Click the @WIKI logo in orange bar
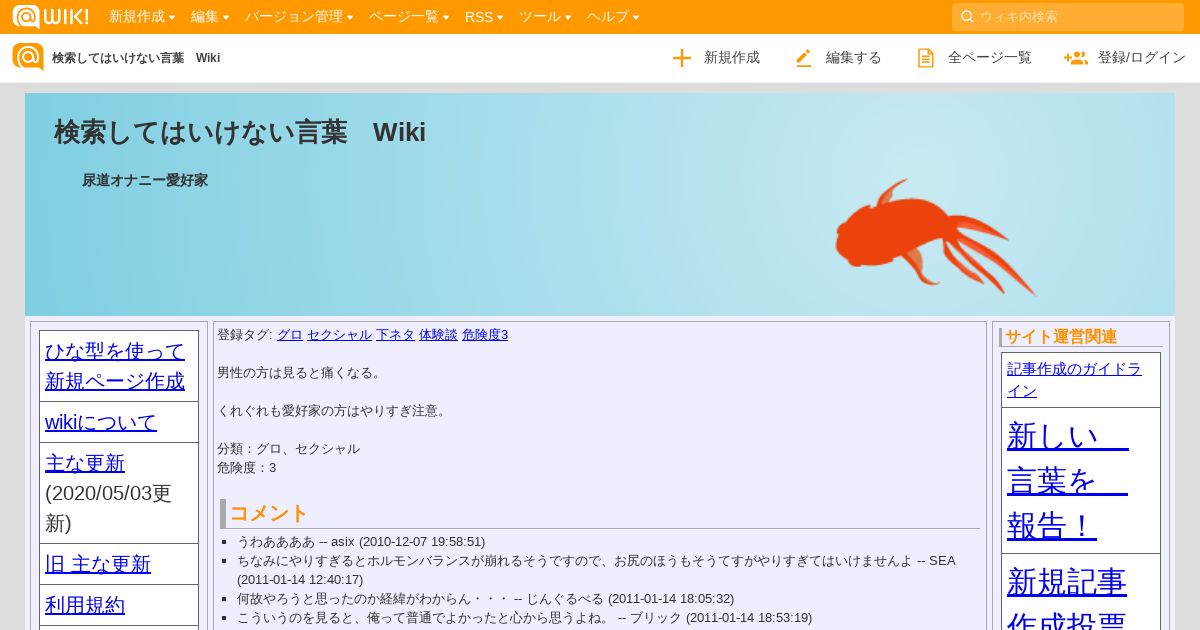 (x=50, y=16)
